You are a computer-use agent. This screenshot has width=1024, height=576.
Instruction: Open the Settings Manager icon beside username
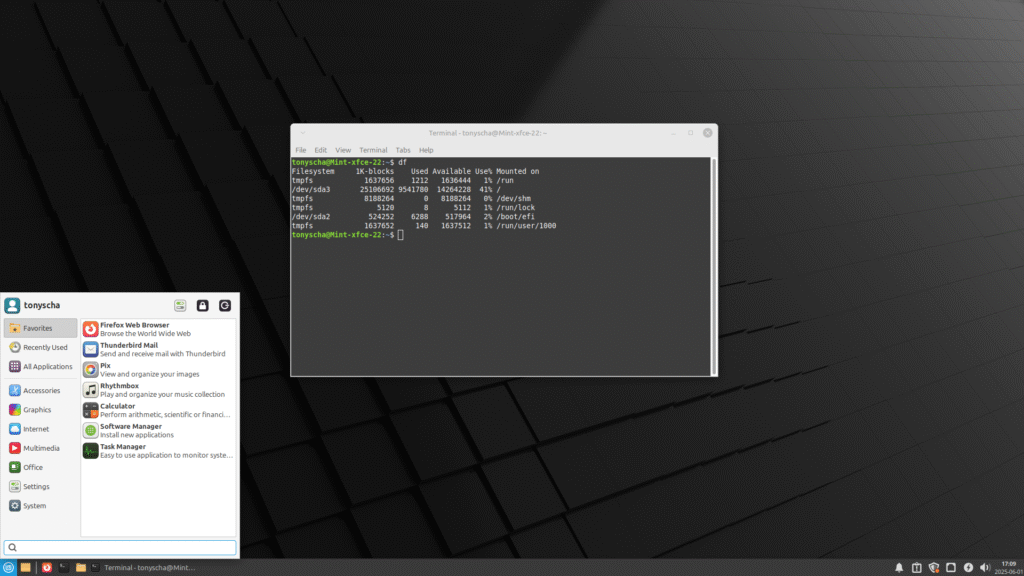click(180, 306)
